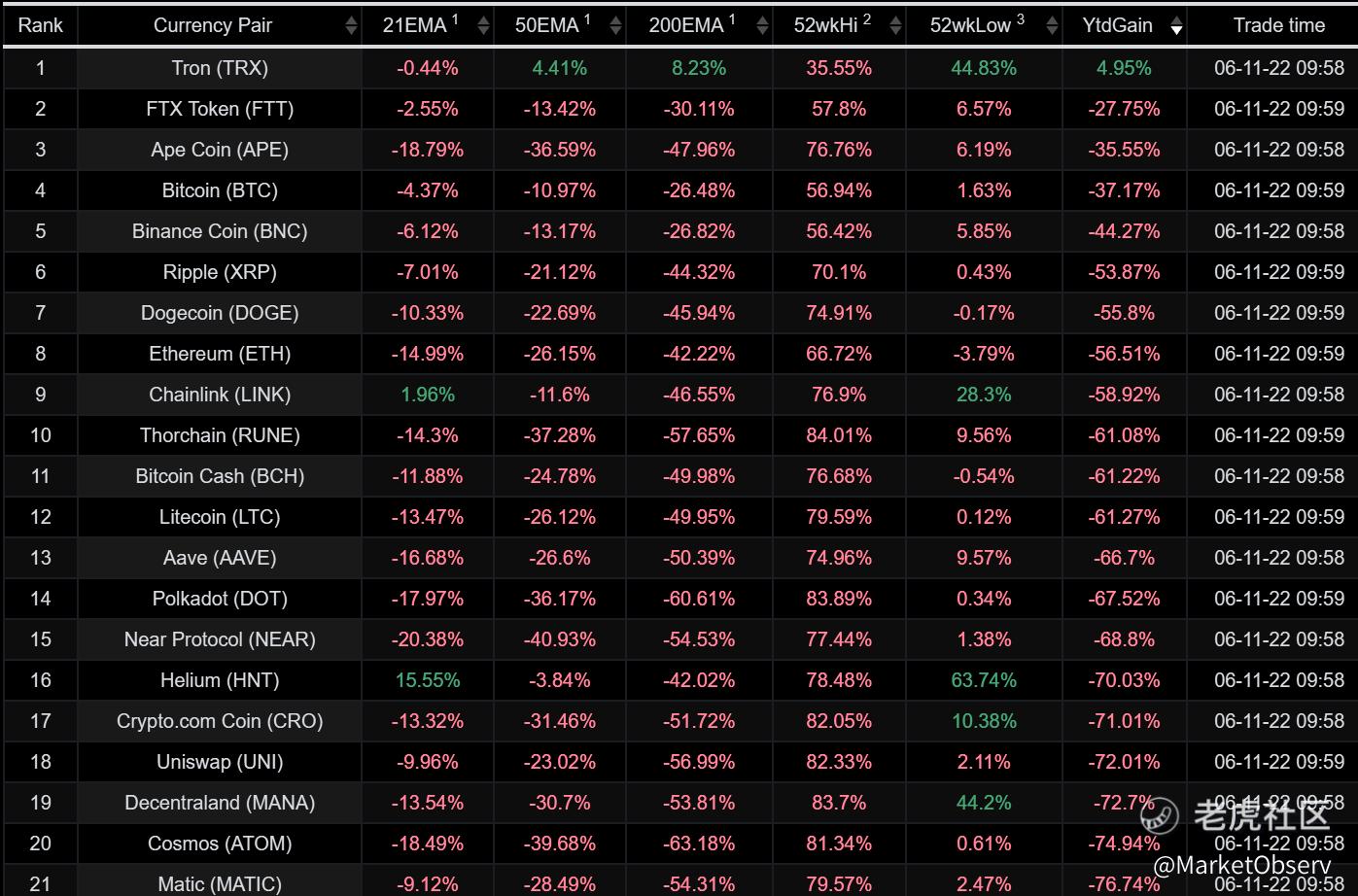The image size is (1358, 896).
Task: Click Chainlink (LINK) 21EMA value 1.96%
Action: [x=428, y=395]
